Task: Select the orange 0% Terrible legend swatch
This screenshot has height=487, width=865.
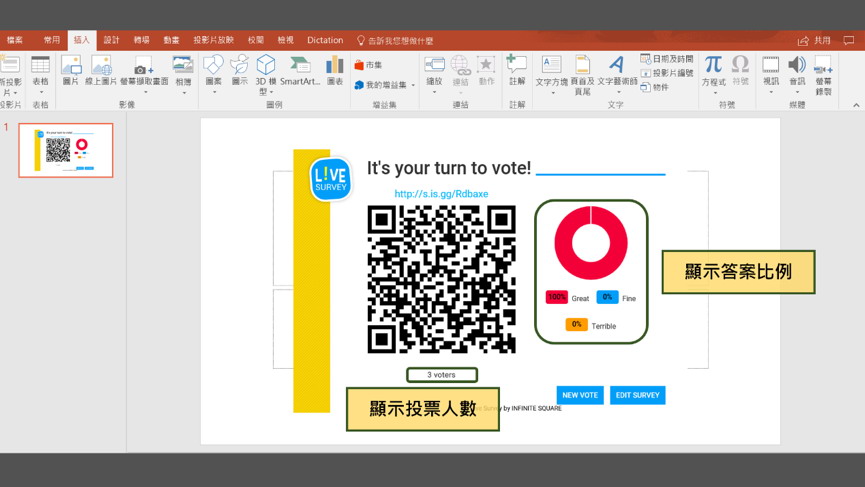Action: tap(576, 324)
